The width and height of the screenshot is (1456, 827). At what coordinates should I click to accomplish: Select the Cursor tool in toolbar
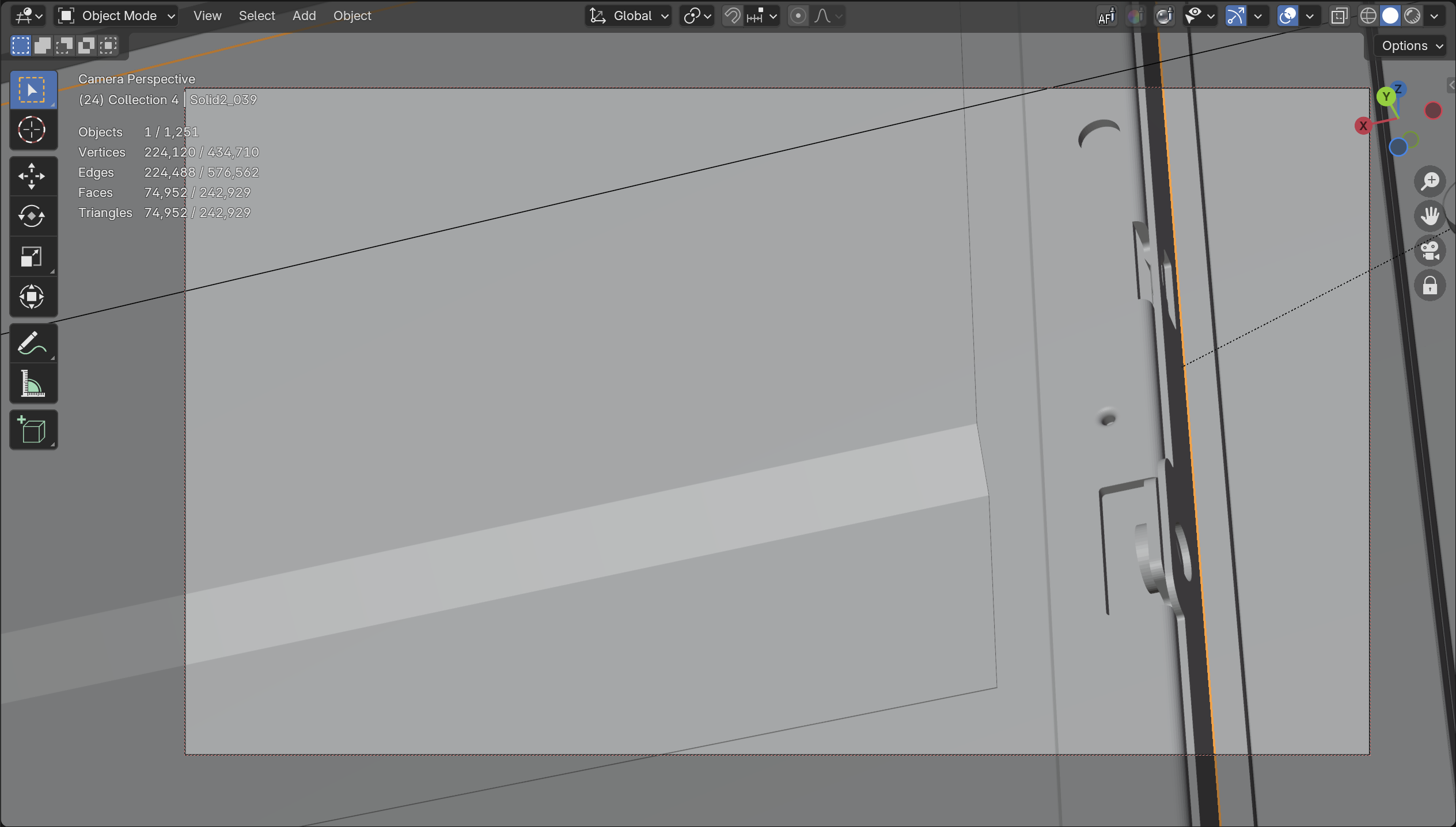[32, 130]
